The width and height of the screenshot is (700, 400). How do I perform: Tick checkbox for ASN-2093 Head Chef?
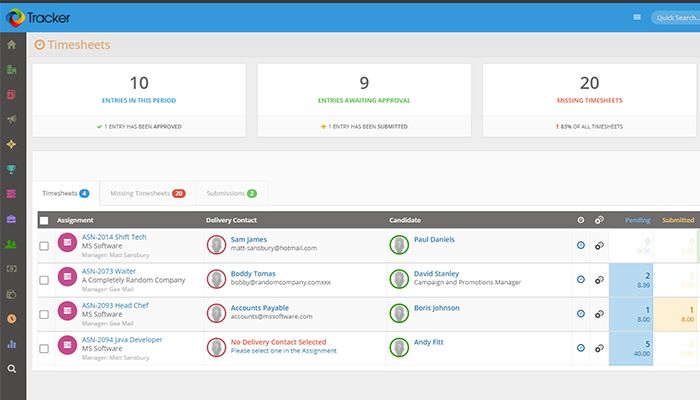click(44, 314)
